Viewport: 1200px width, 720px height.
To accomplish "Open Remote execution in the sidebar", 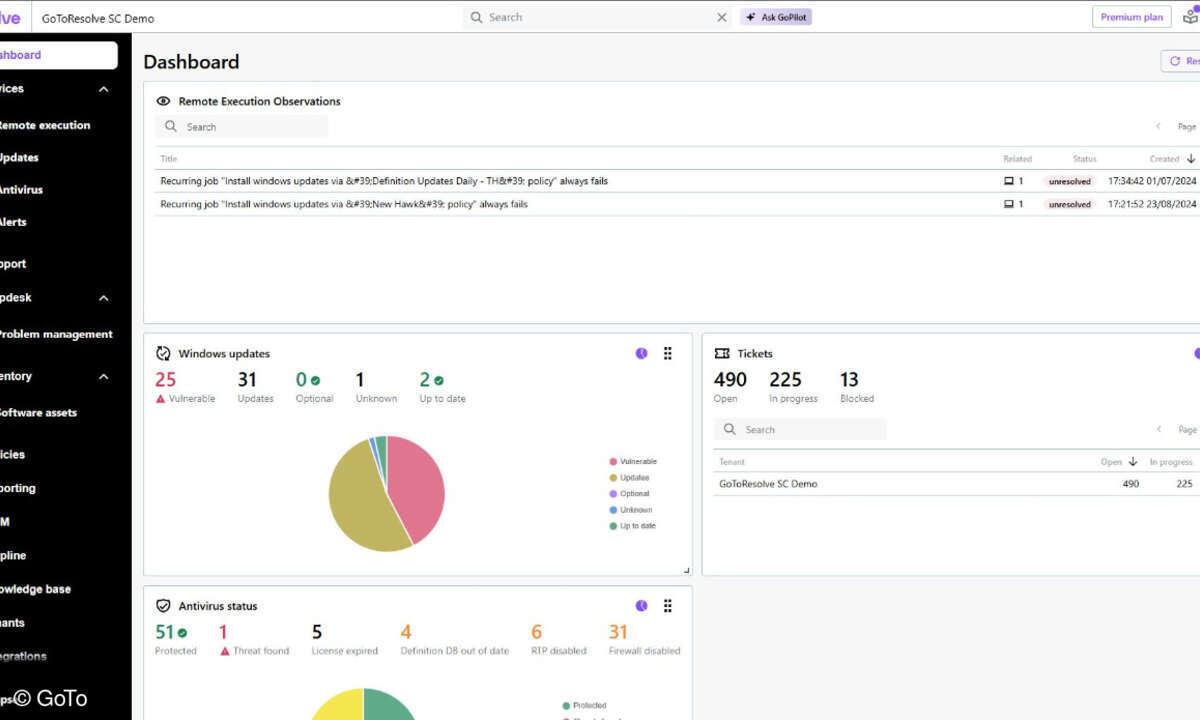I will 44,125.
